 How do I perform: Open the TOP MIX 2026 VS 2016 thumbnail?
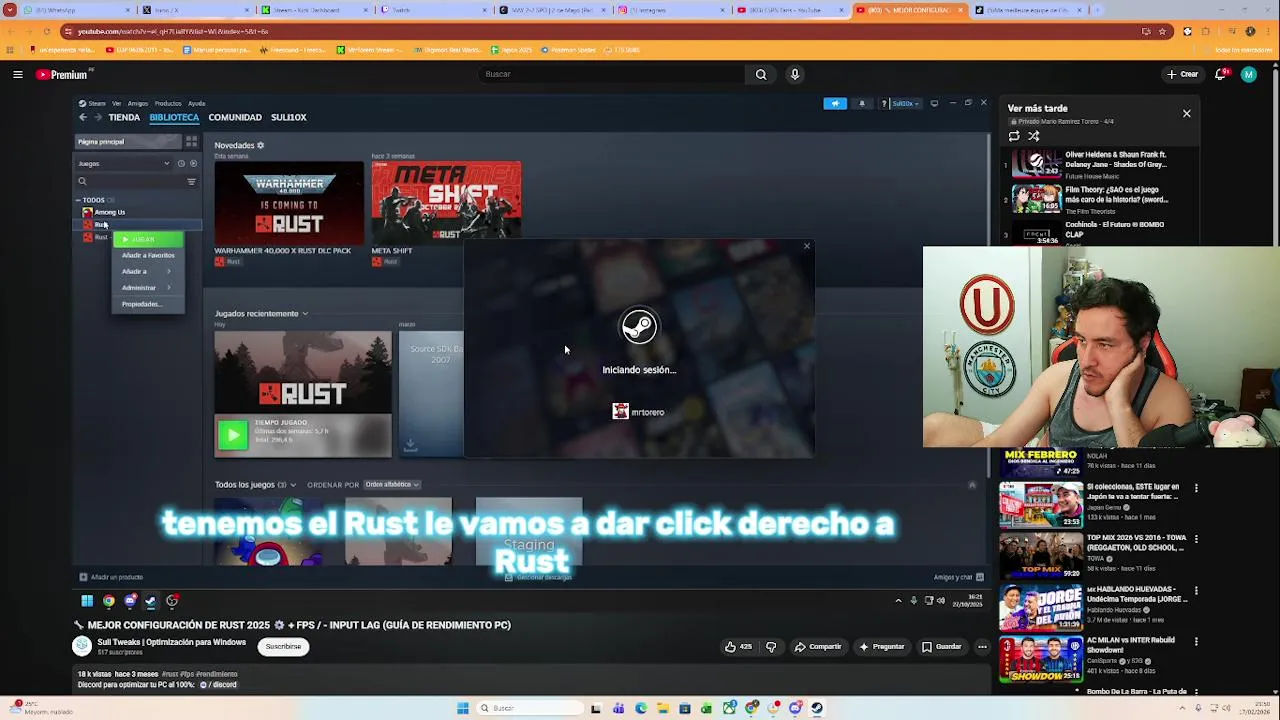point(1040,557)
